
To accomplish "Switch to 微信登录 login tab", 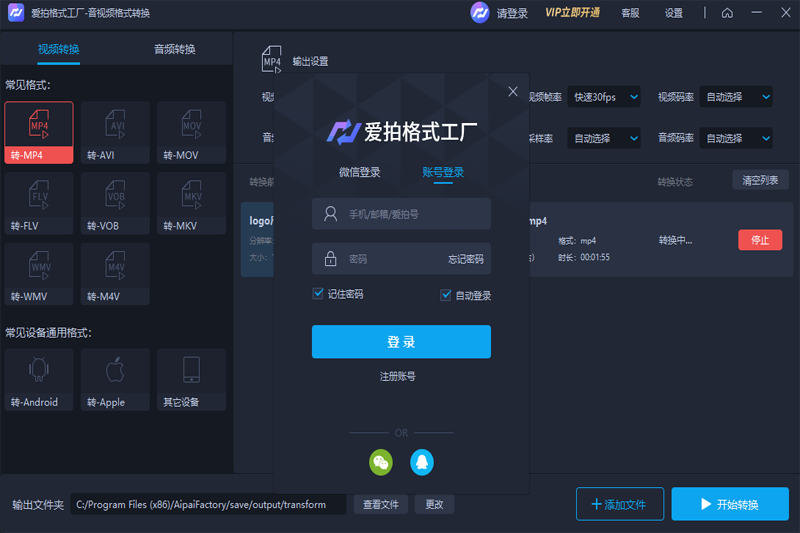I will click(x=360, y=172).
